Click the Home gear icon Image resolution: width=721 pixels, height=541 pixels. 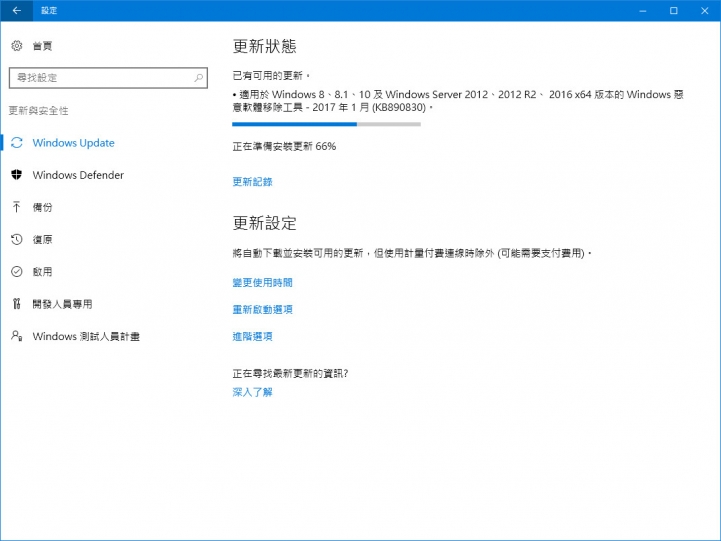(17, 46)
